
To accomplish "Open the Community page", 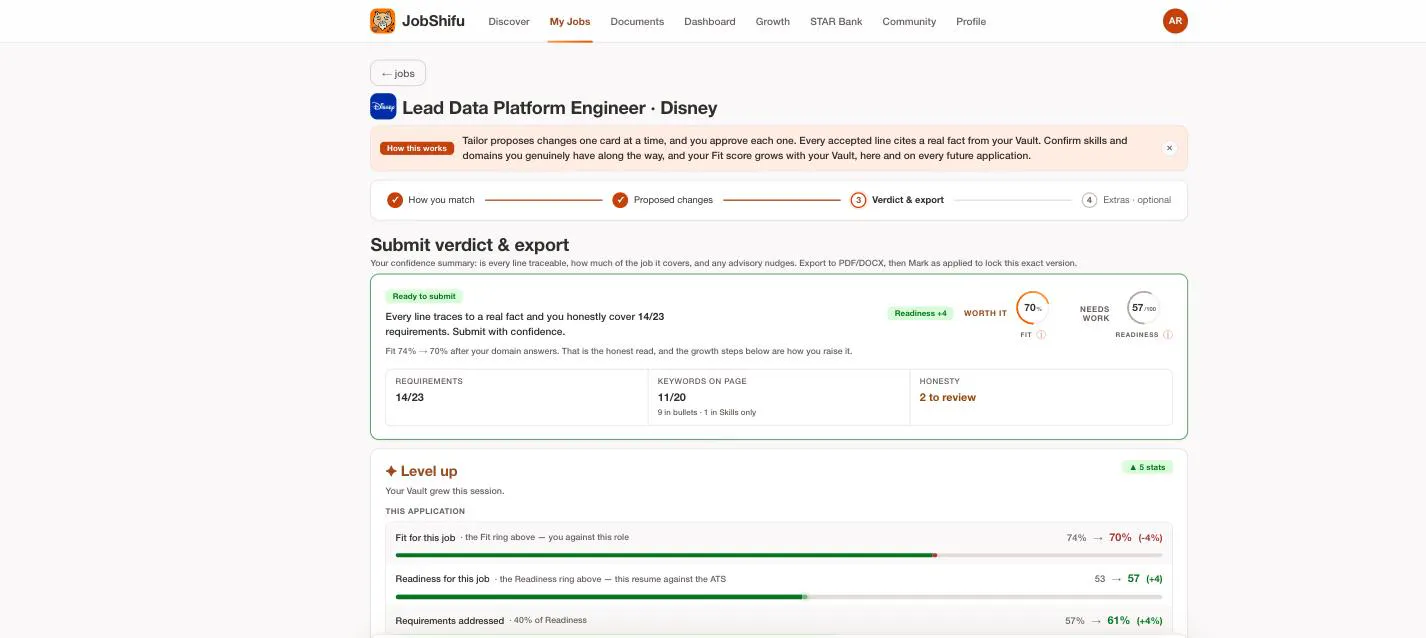I will pyautogui.click(x=909, y=21).
